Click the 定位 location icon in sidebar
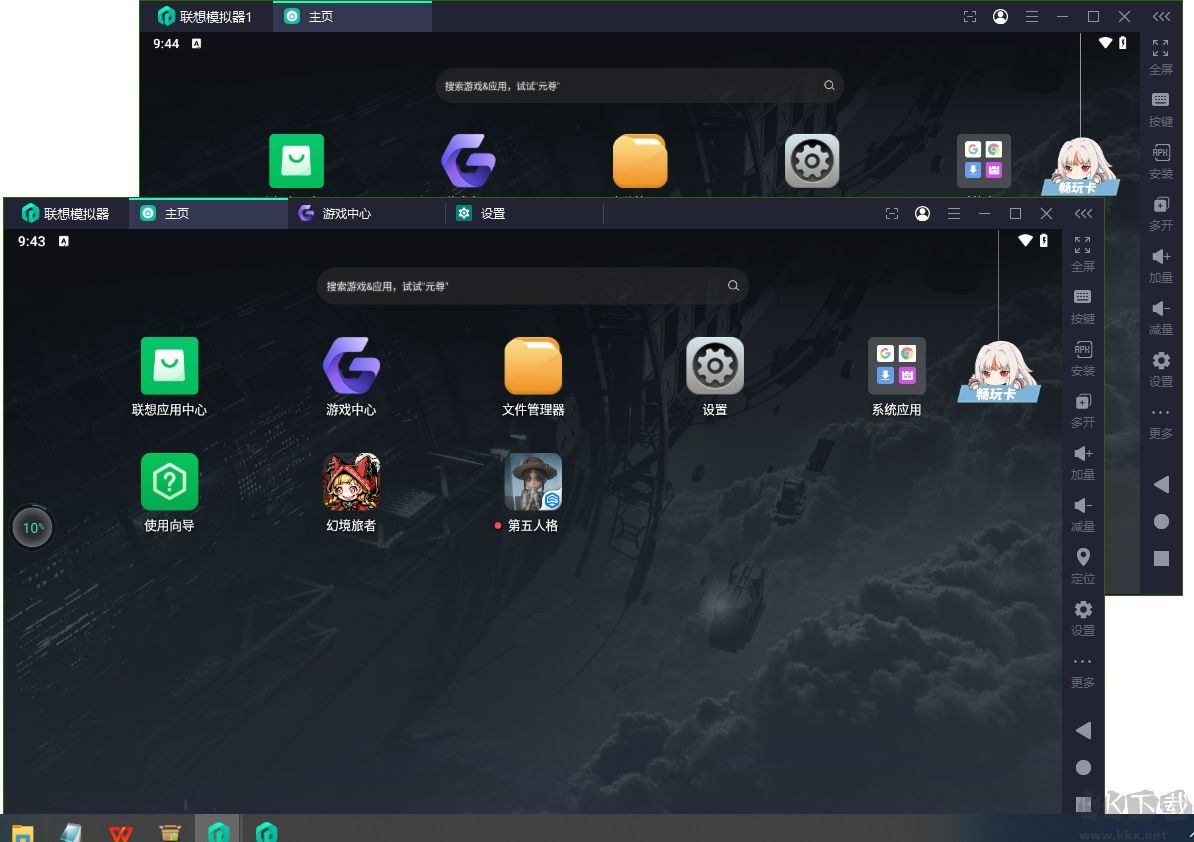The height and width of the screenshot is (842, 1194). (x=1083, y=564)
